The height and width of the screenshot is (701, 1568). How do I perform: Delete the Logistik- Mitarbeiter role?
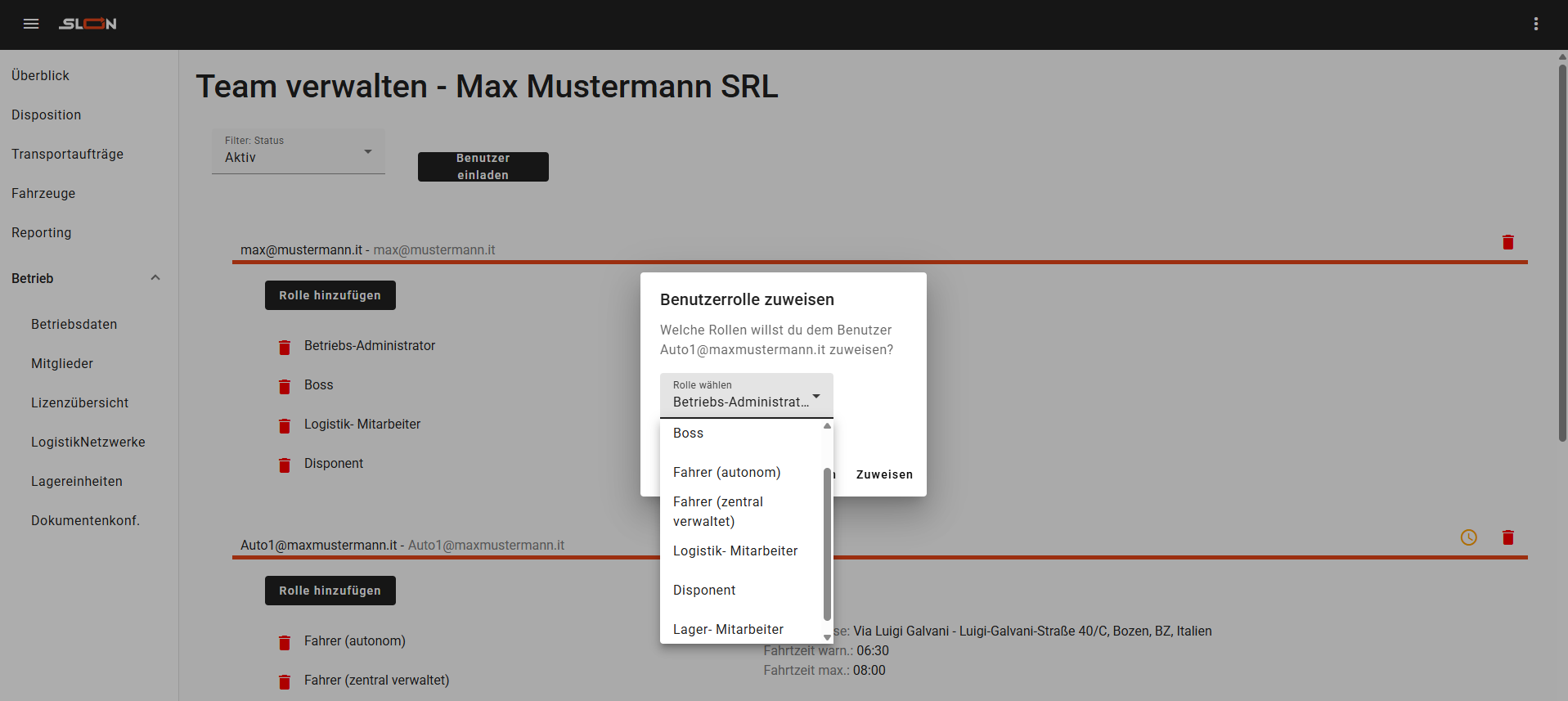(x=285, y=425)
